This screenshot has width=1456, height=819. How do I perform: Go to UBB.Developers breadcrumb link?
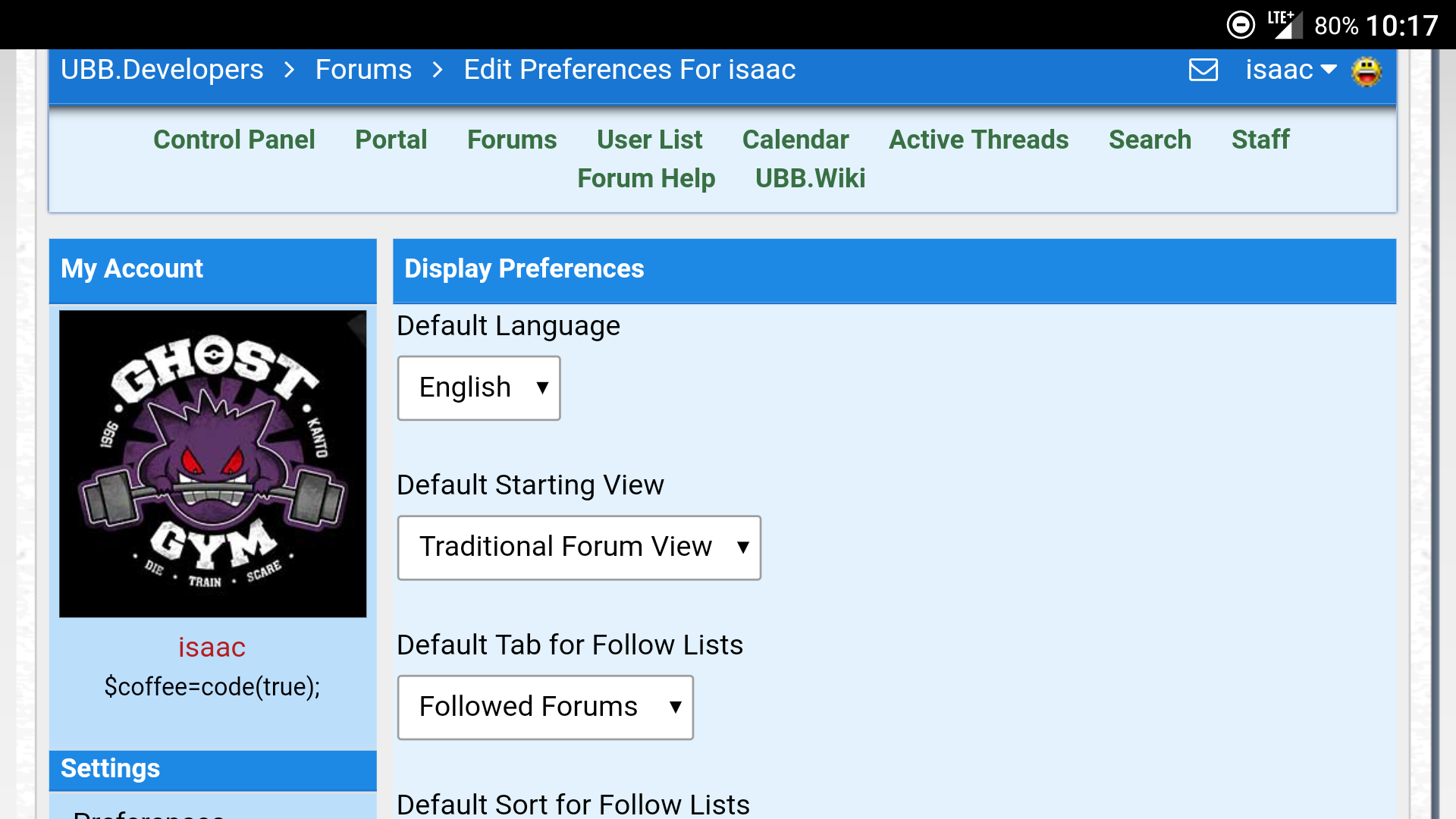pos(162,70)
